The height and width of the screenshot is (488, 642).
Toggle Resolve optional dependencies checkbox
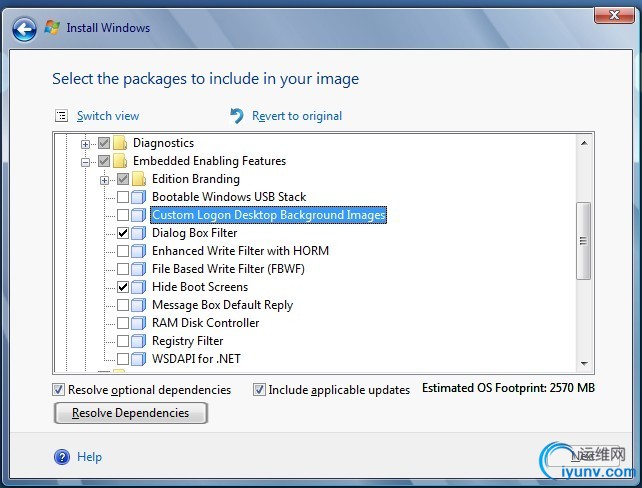[x=59, y=389]
